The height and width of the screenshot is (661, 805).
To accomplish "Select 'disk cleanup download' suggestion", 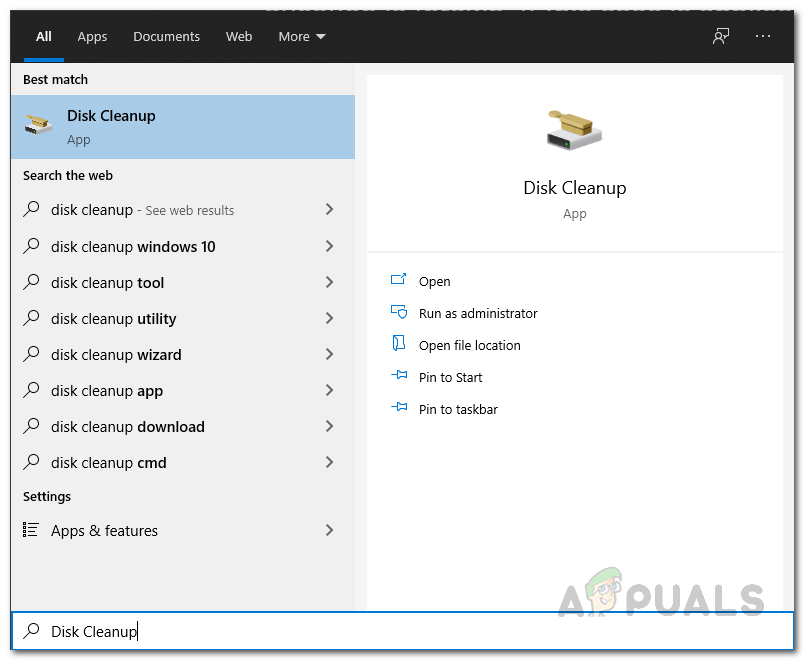I will click(x=183, y=426).
